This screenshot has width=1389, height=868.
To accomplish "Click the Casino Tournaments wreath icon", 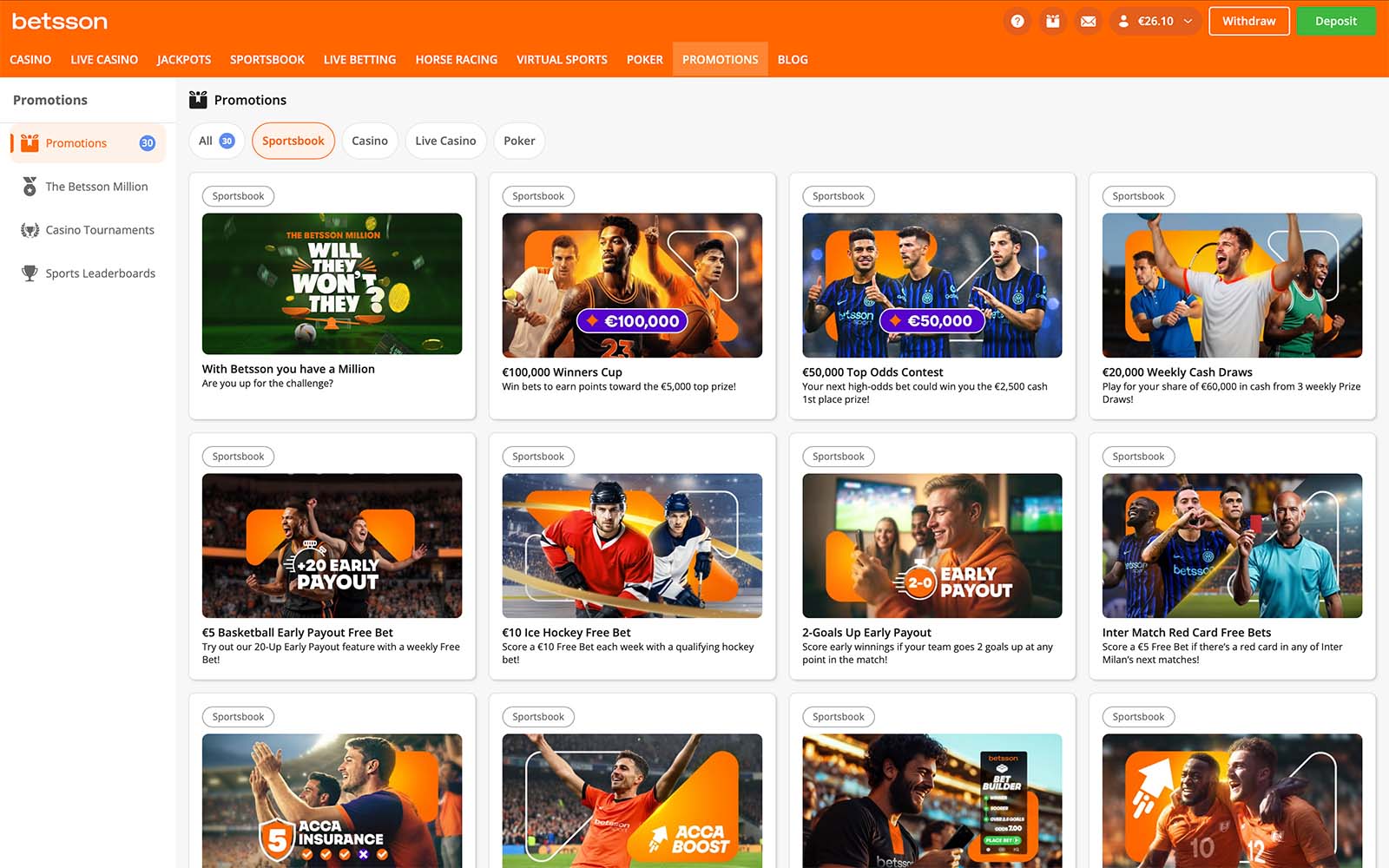I will point(30,230).
